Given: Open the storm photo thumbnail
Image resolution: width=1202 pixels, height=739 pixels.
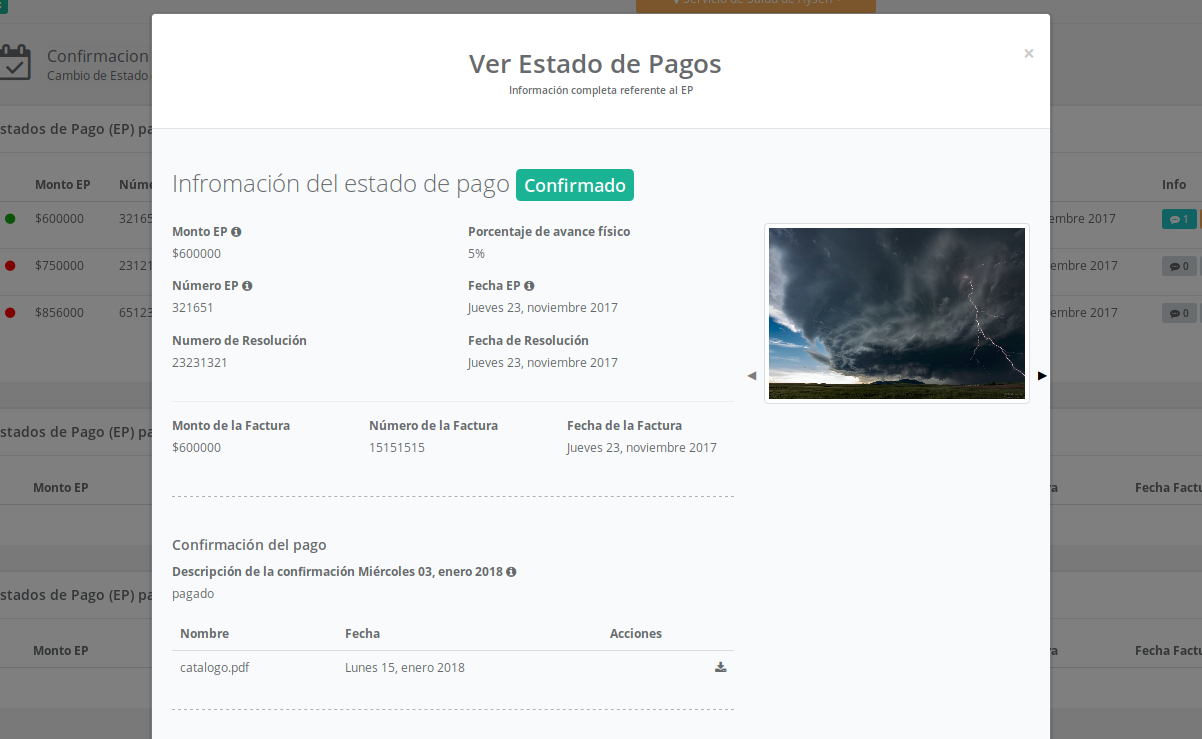Looking at the screenshot, I should [x=896, y=313].
